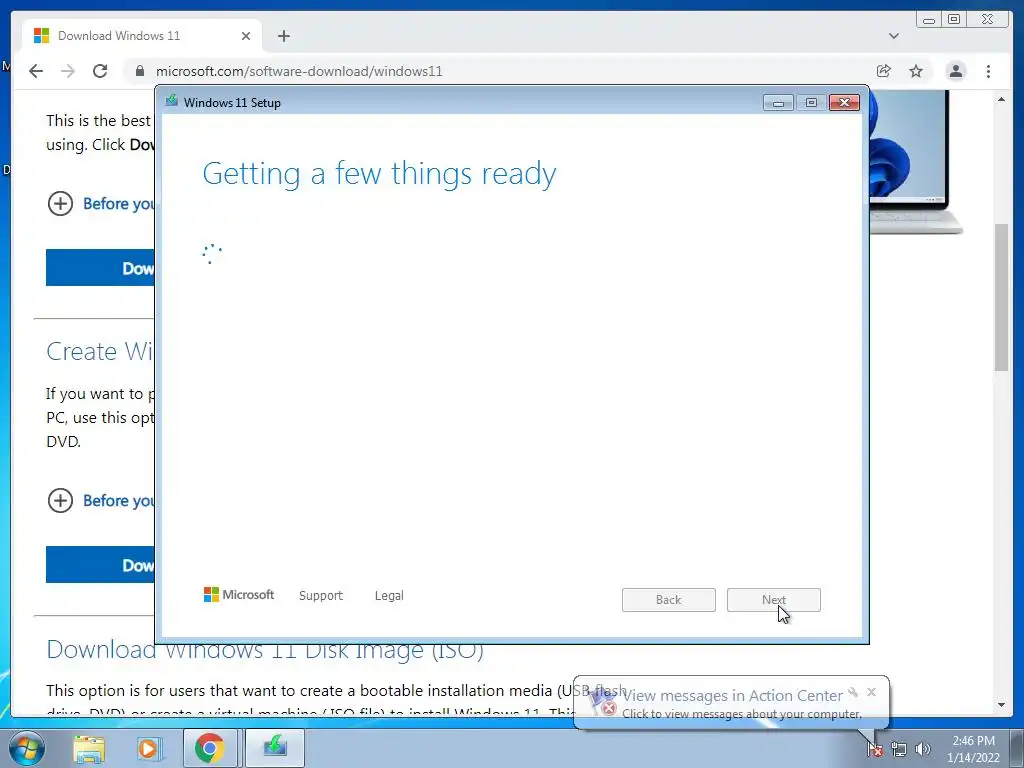Click the lock icon in the address bar
1024x768 pixels.
(x=139, y=71)
